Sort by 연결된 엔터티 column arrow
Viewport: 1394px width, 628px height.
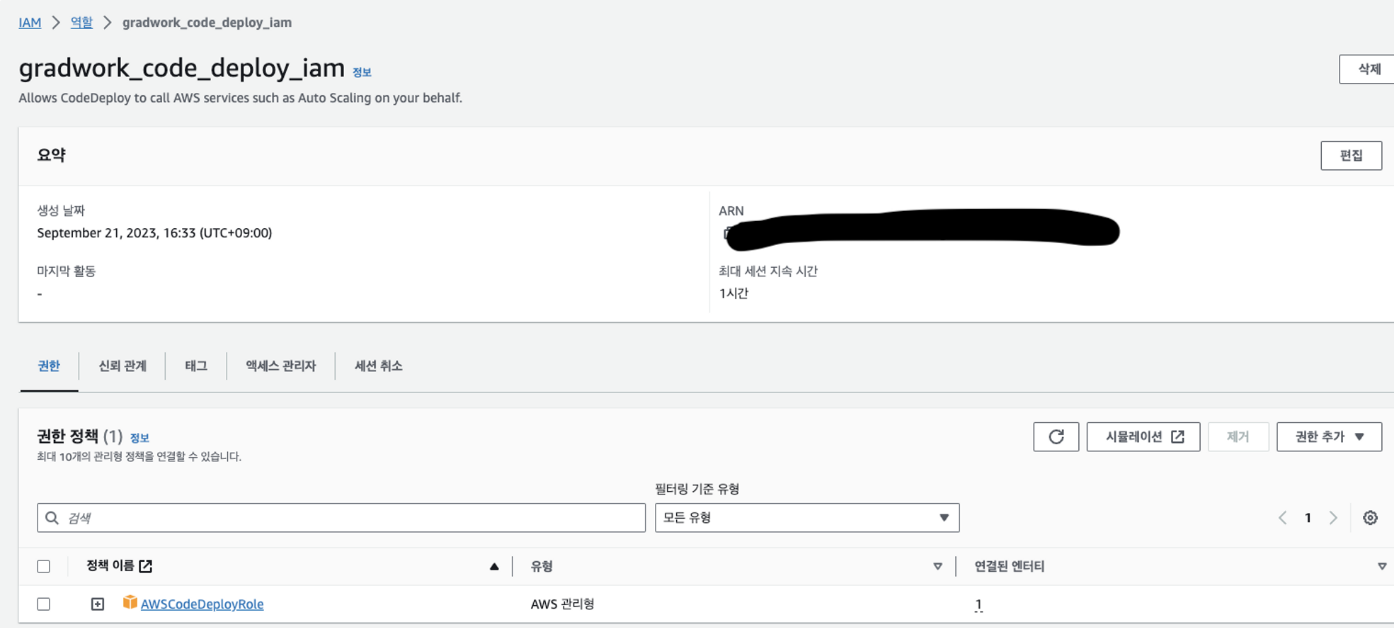[x=1382, y=567]
